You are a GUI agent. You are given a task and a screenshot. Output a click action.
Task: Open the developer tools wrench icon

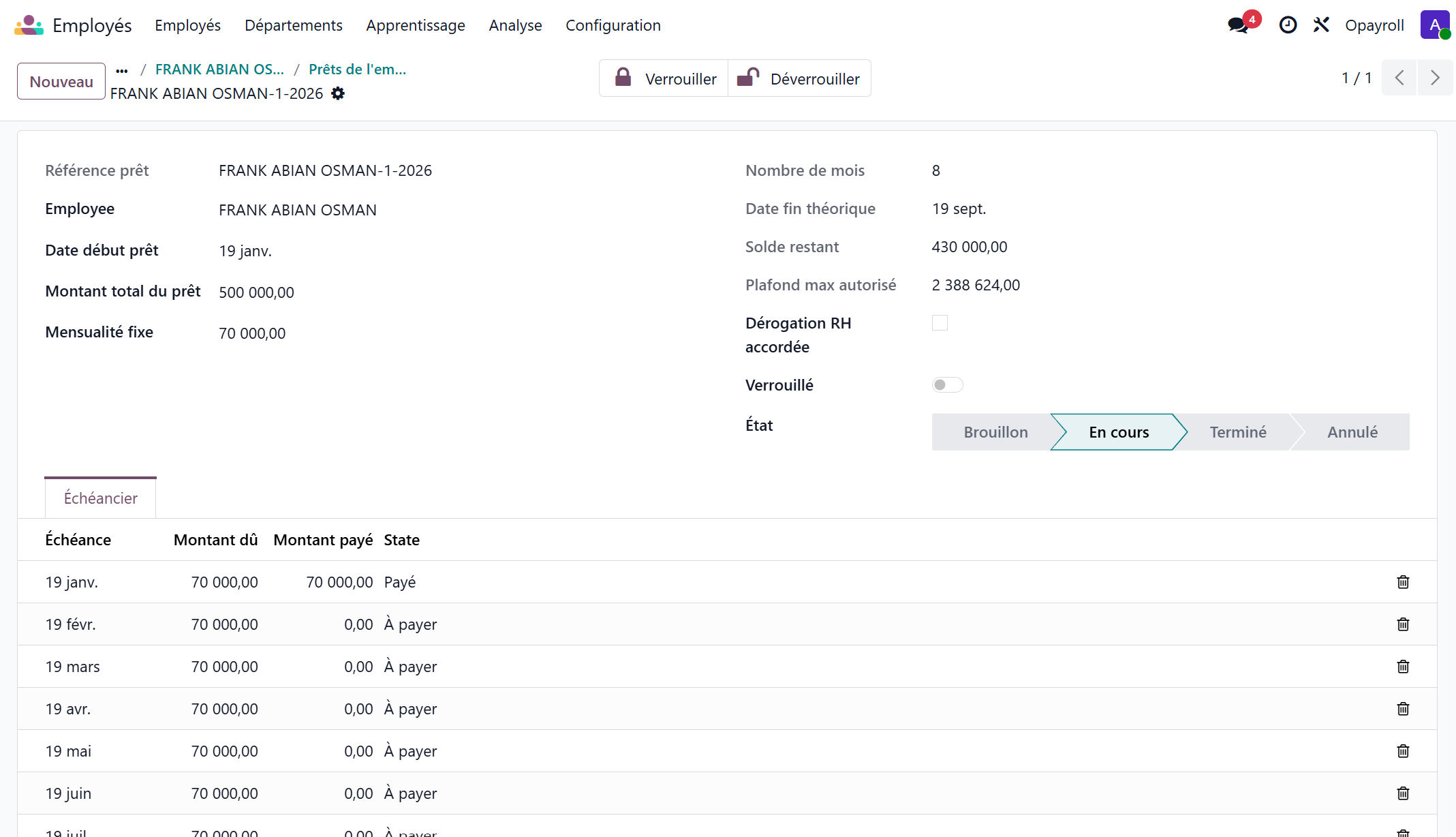click(x=1321, y=25)
